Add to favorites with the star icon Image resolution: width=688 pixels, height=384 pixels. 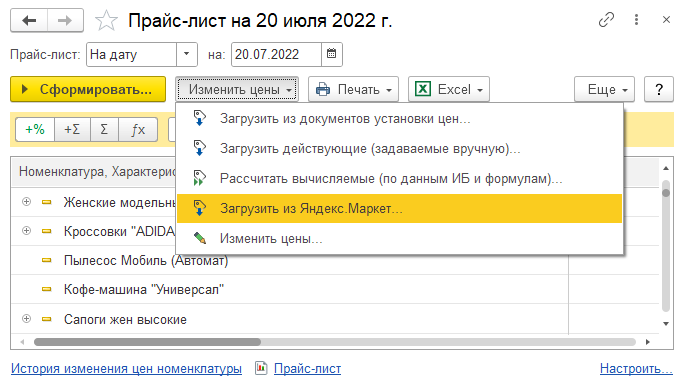pyautogui.click(x=106, y=21)
